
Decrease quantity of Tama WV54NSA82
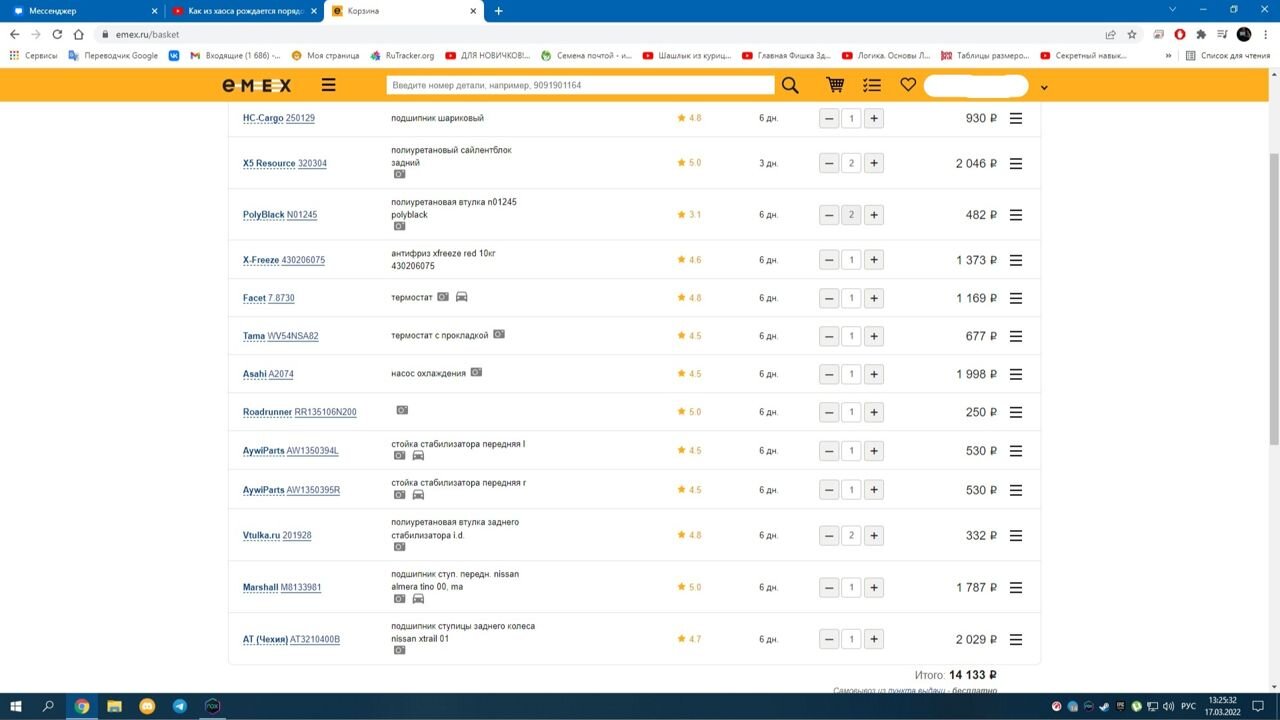point(829,336)
